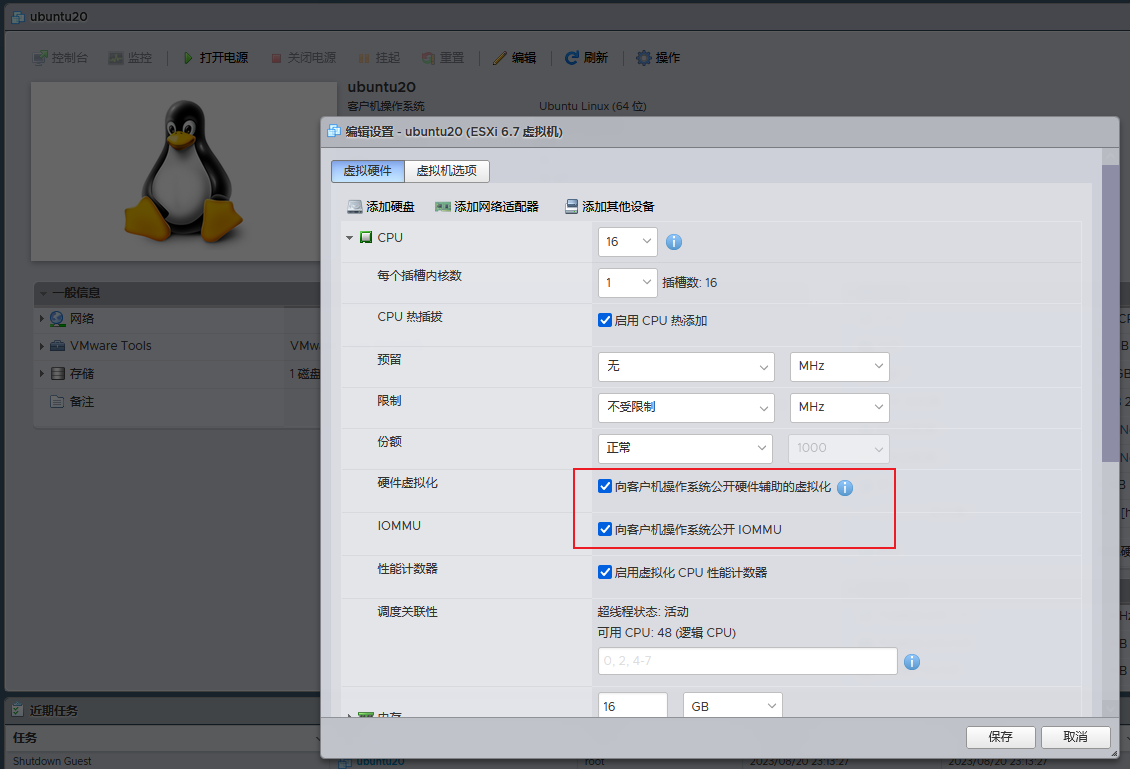The height and width of the screenshot is (769, 1130).
Task: Click the 任务 task column header
Action: coord(25,738)
